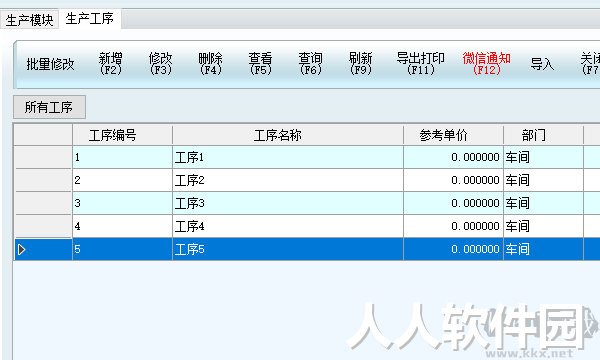Click the 参考单价 value in 工序2 row
600x360 pixels.
coord(453,180)
